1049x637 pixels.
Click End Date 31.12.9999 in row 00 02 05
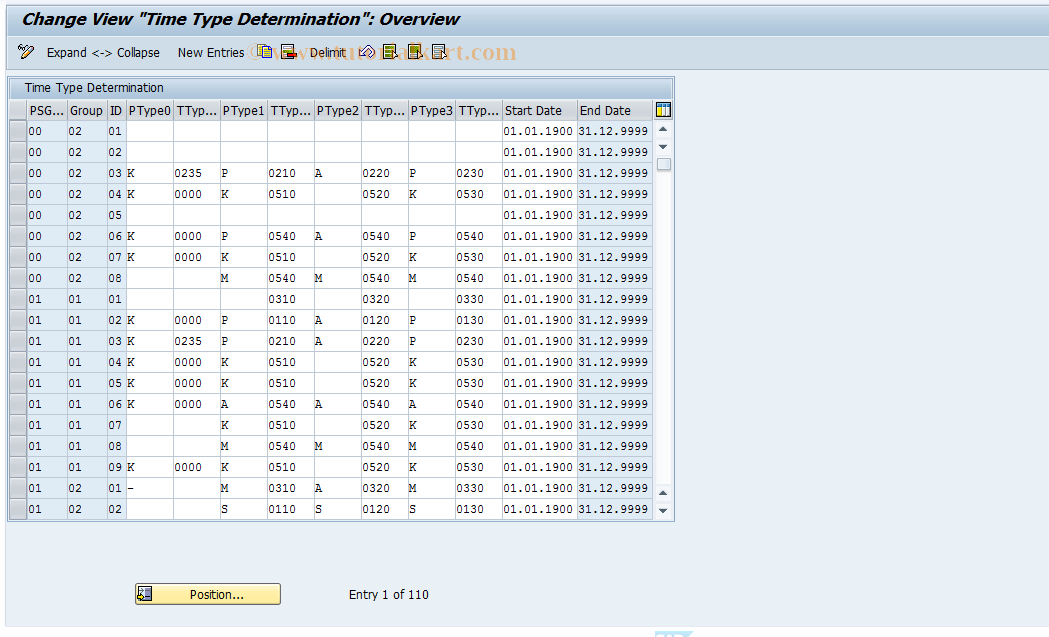tap(614, 215)
